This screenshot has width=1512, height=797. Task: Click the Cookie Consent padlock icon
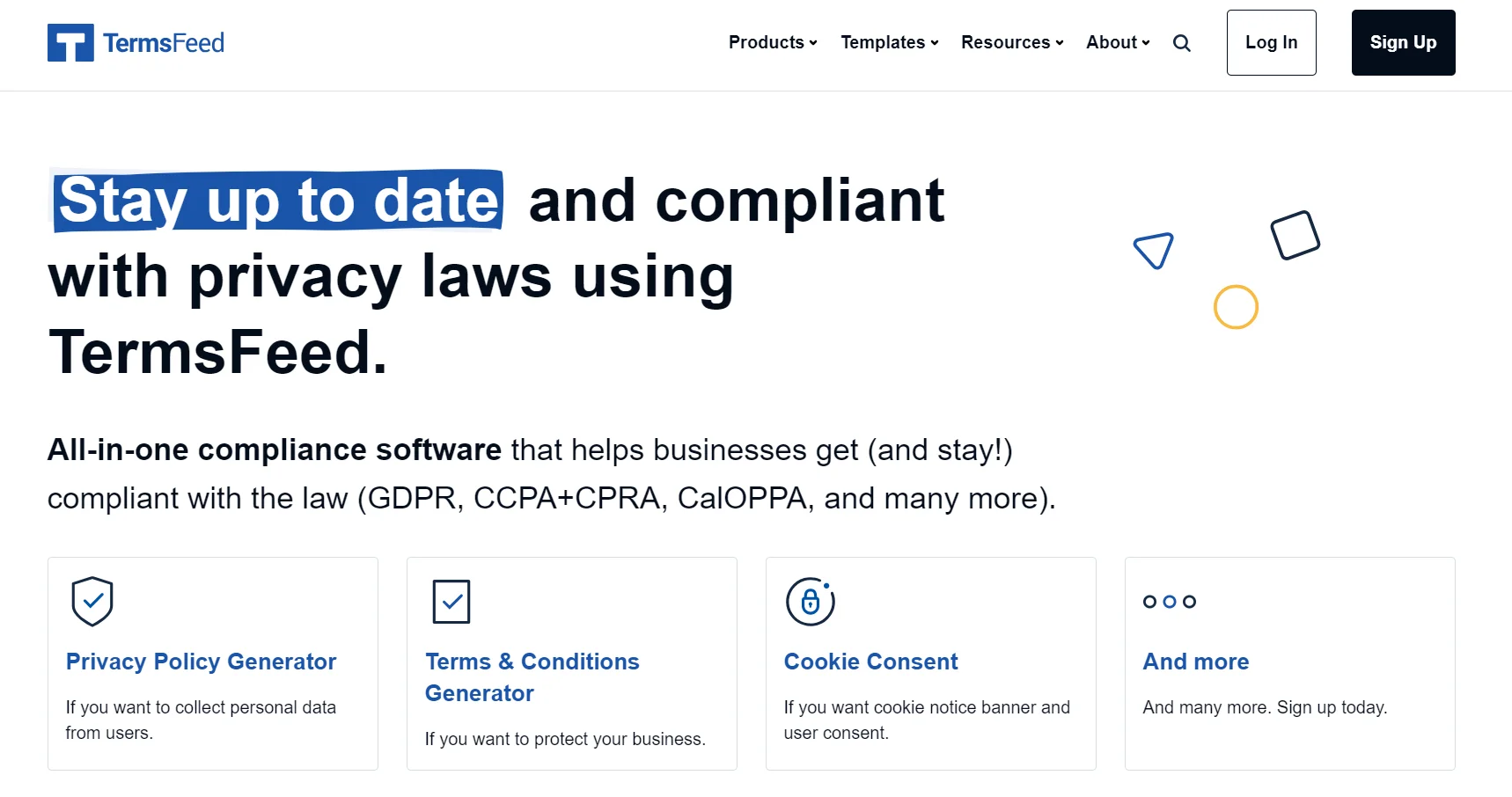tap(810, 602)
